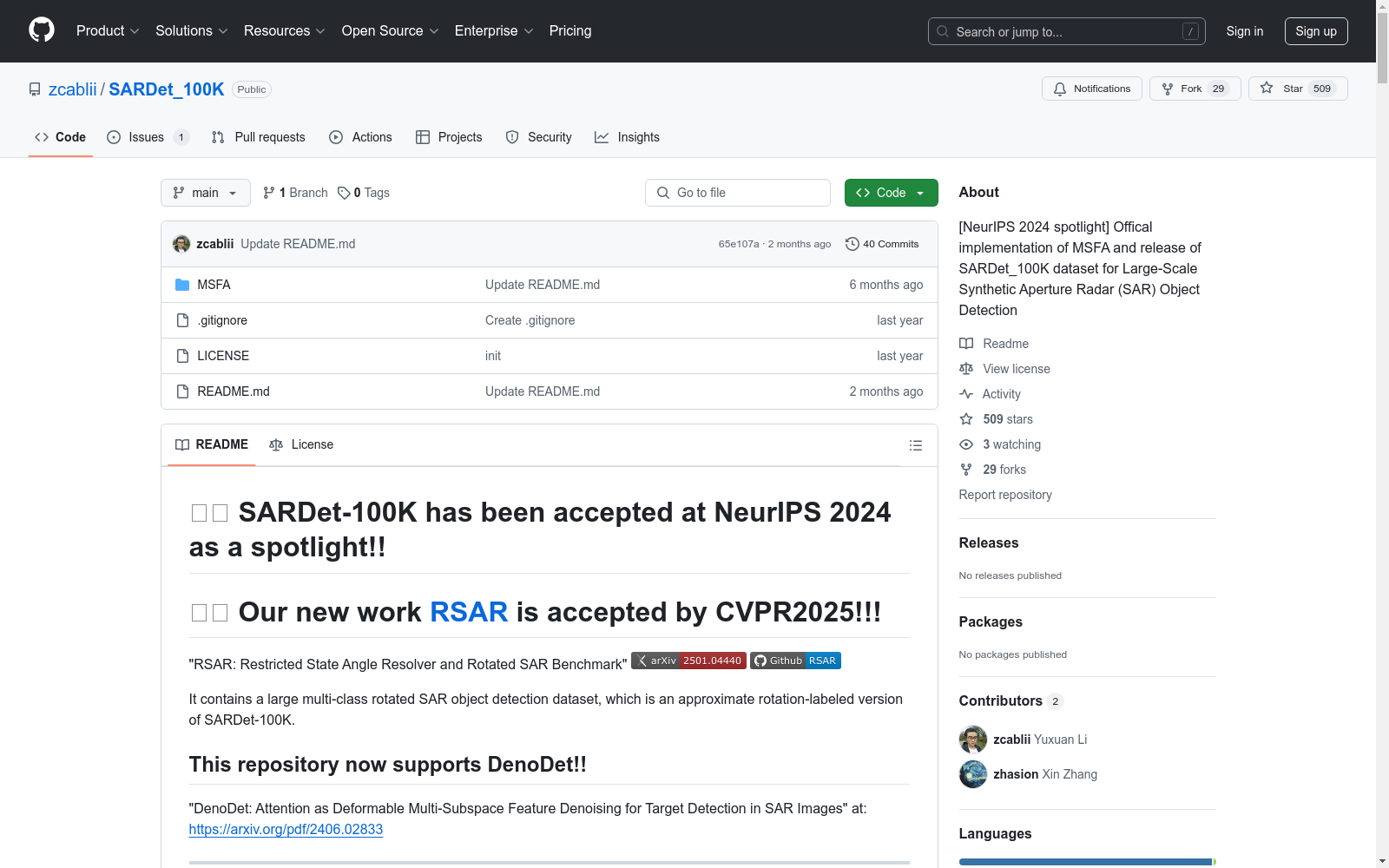Click the LICENSE file icon
Image resolution: width=1389 pixels, height=868 pixels.
coord(182,356)
